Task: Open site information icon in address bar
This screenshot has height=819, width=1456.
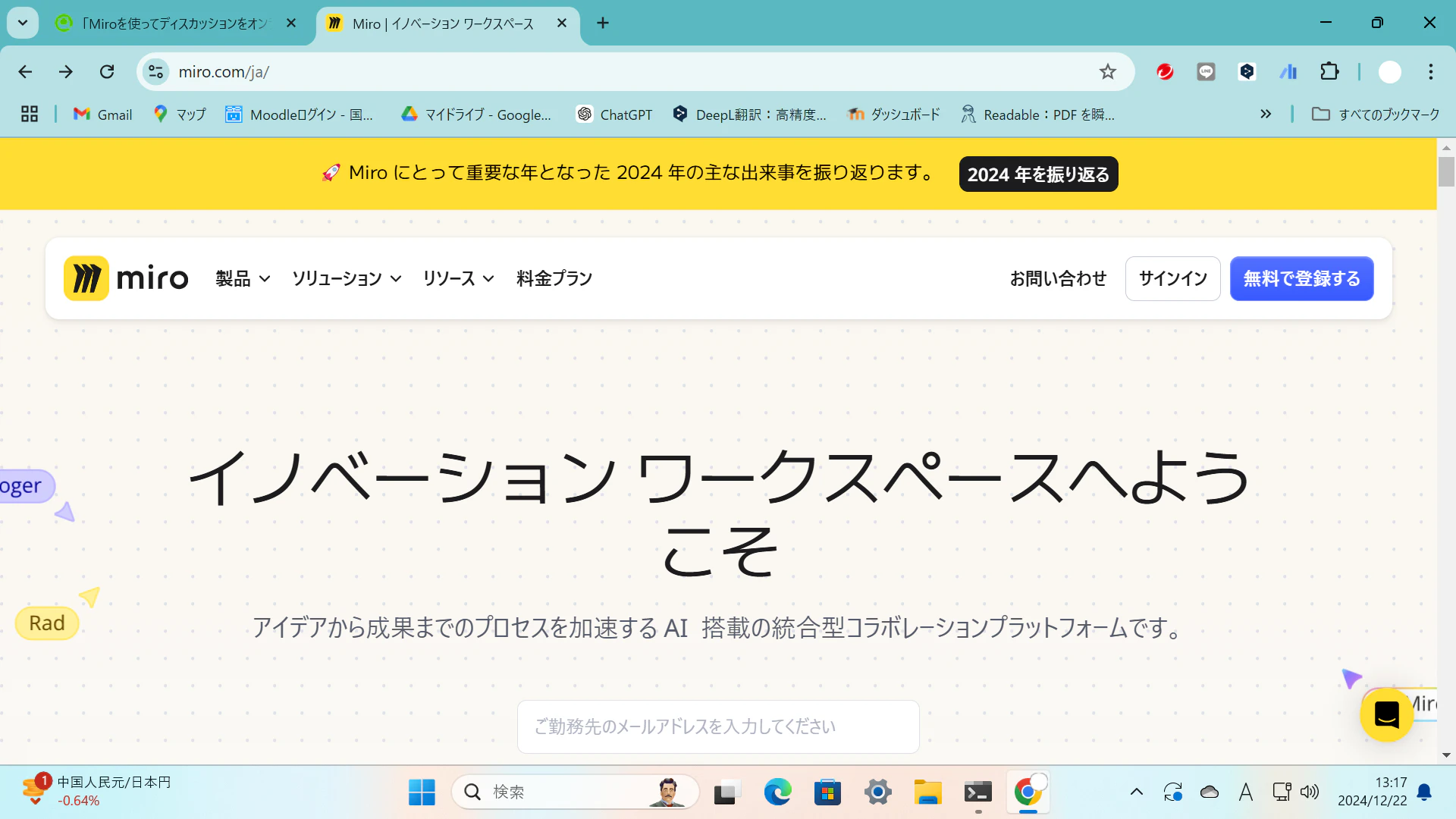Action: 155,72
